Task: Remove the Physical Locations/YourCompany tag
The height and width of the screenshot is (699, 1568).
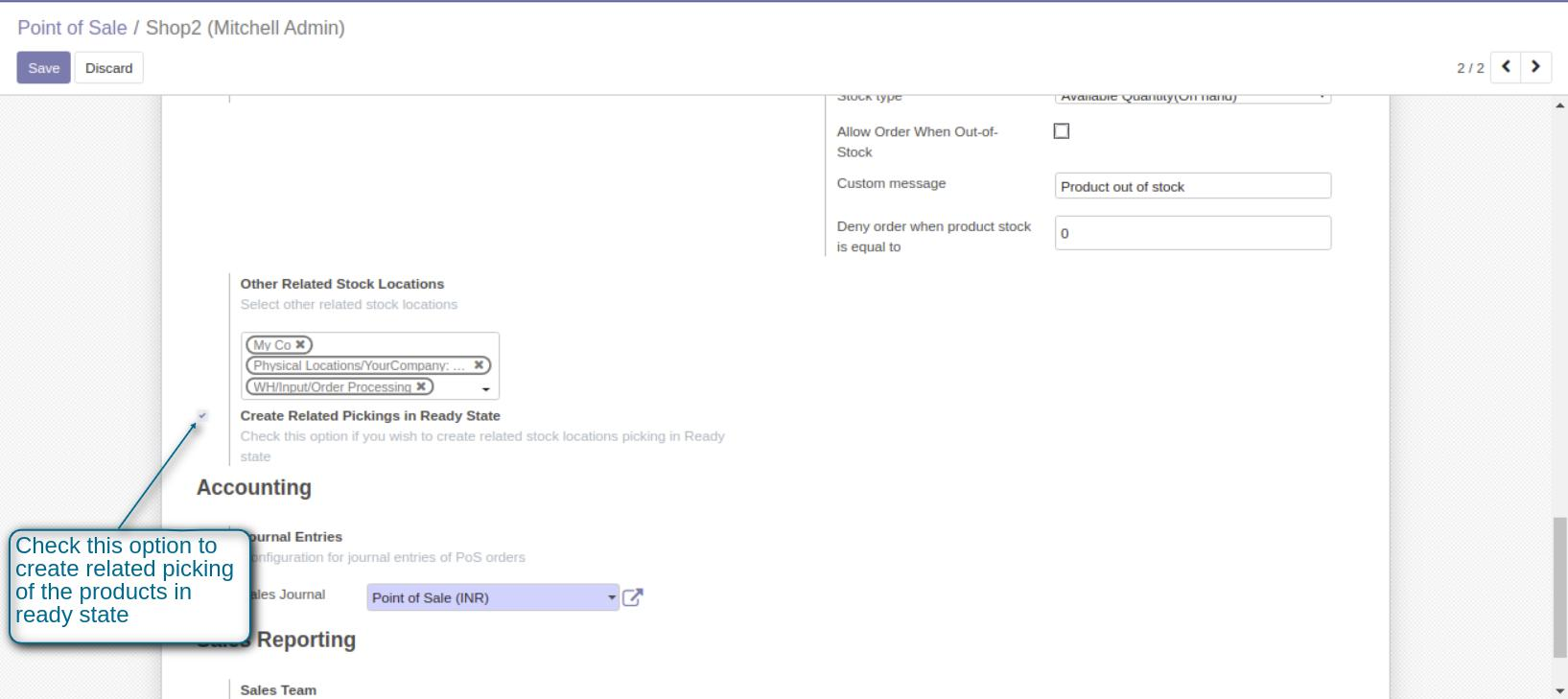Action: 479,365
